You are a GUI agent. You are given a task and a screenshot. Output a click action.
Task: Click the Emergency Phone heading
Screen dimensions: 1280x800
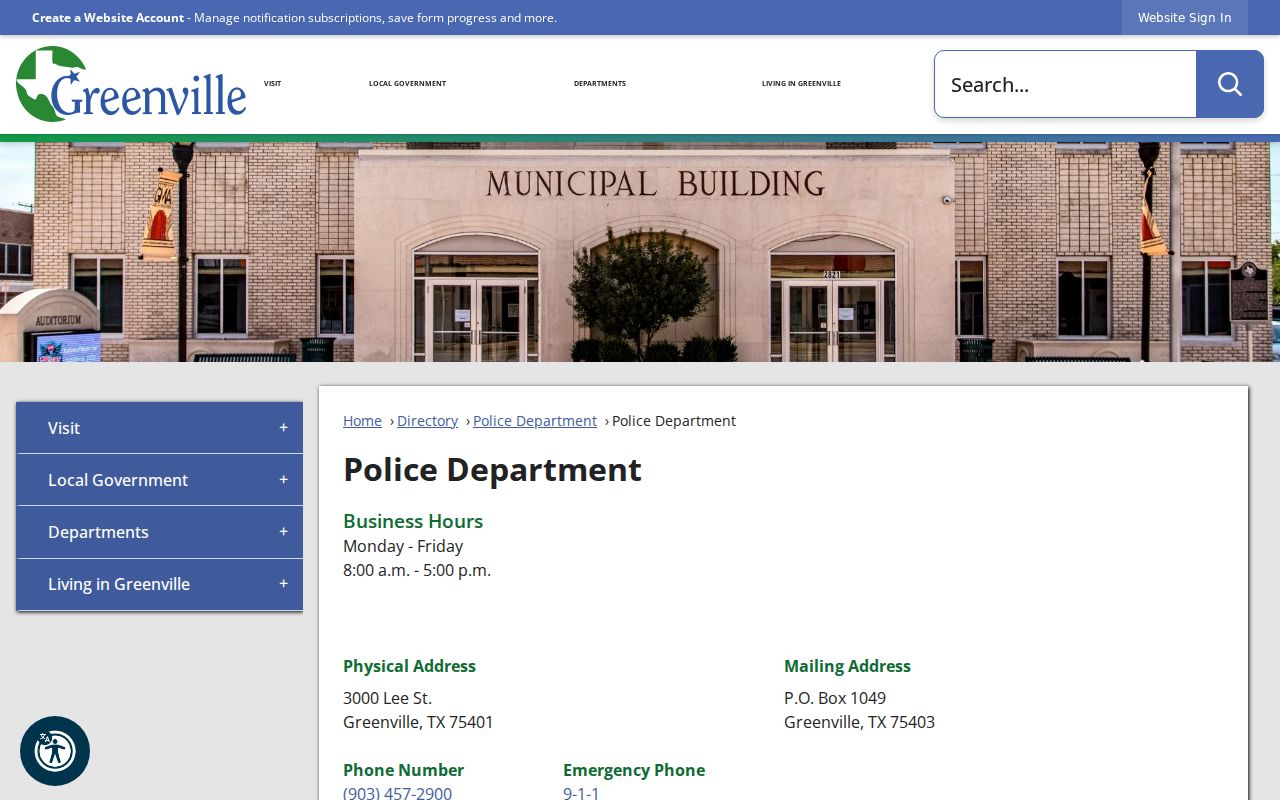[x=634, y=770]
